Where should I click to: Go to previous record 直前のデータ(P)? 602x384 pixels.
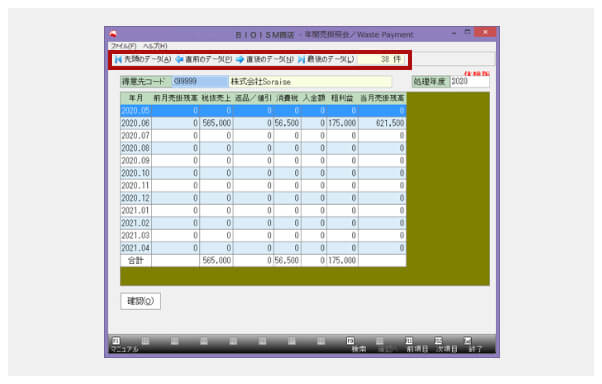(x=204, y=60)
